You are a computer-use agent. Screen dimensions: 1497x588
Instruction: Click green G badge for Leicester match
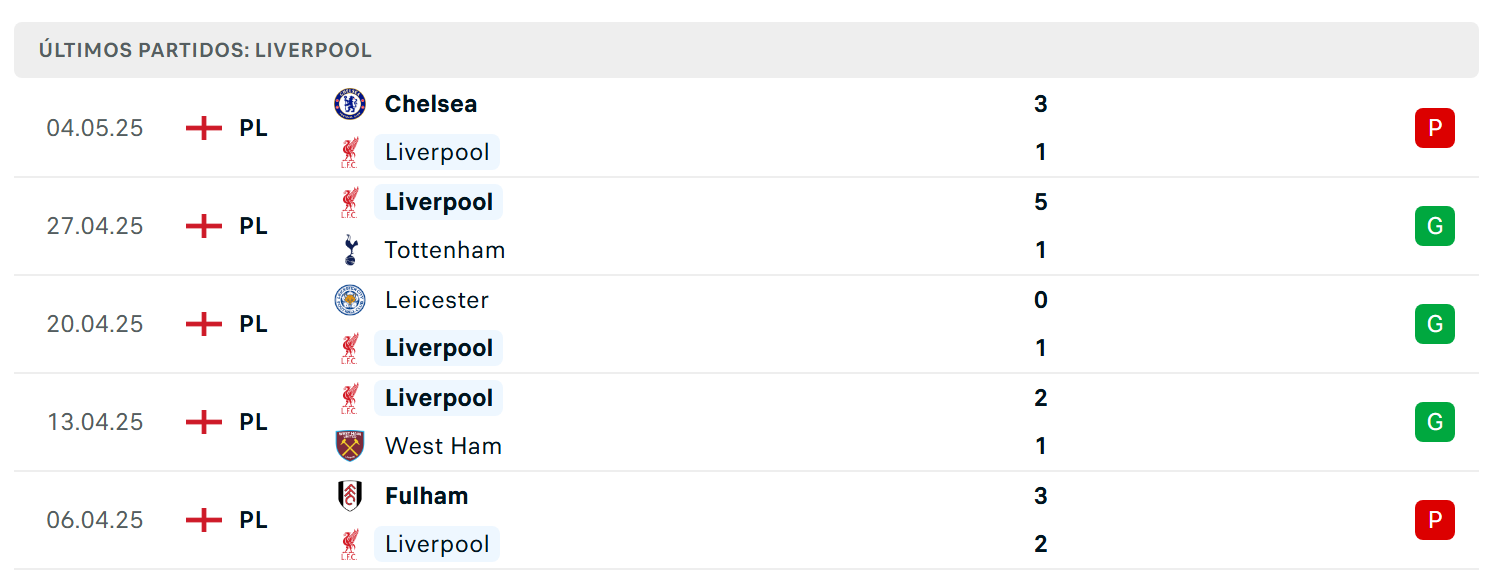coord(1435,324)
